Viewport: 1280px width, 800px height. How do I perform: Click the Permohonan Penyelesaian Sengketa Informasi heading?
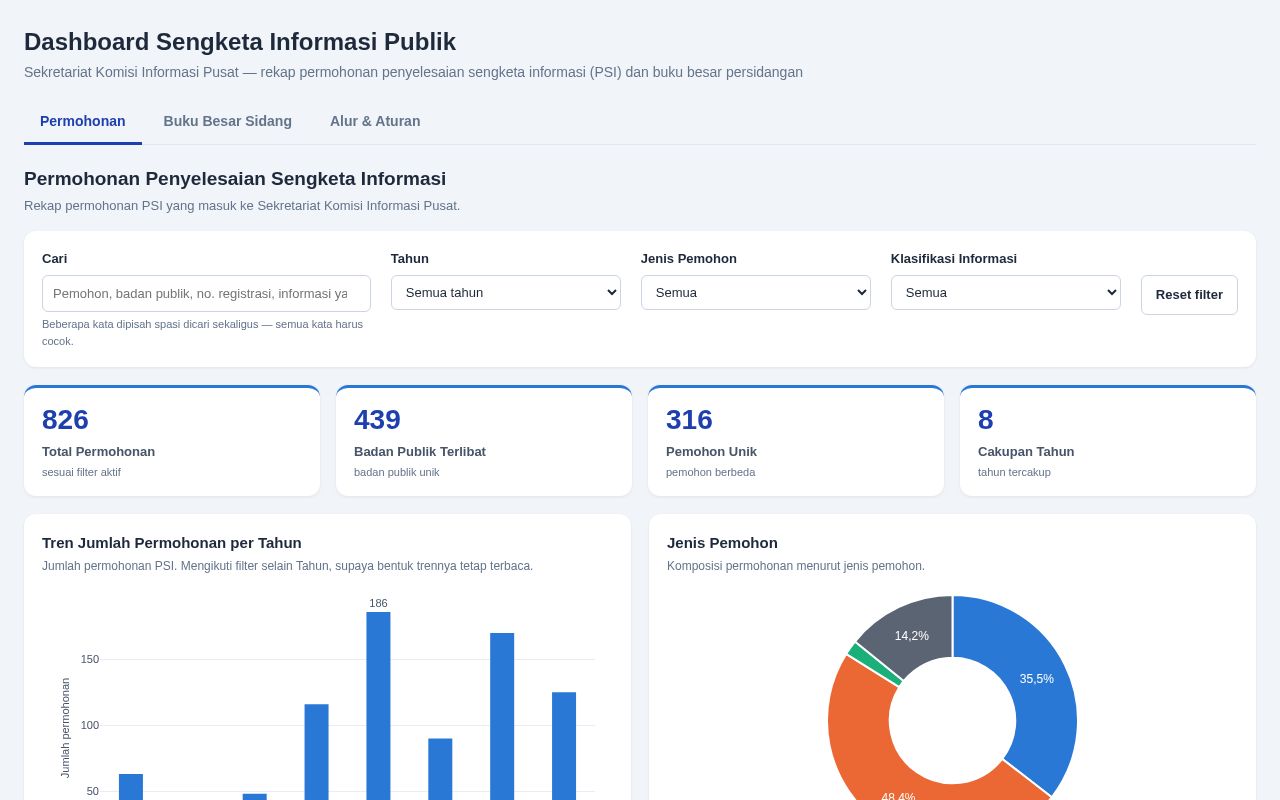235,179
